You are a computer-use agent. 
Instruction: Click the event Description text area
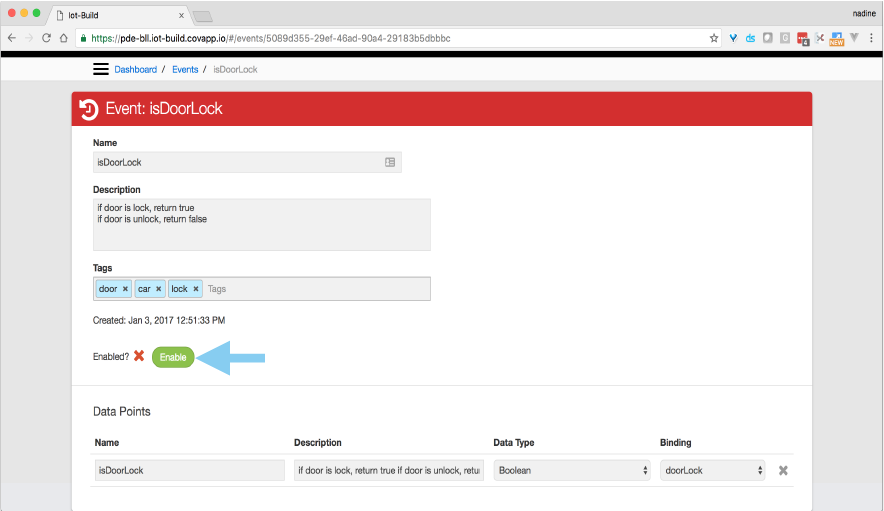[x=261, y=224]
